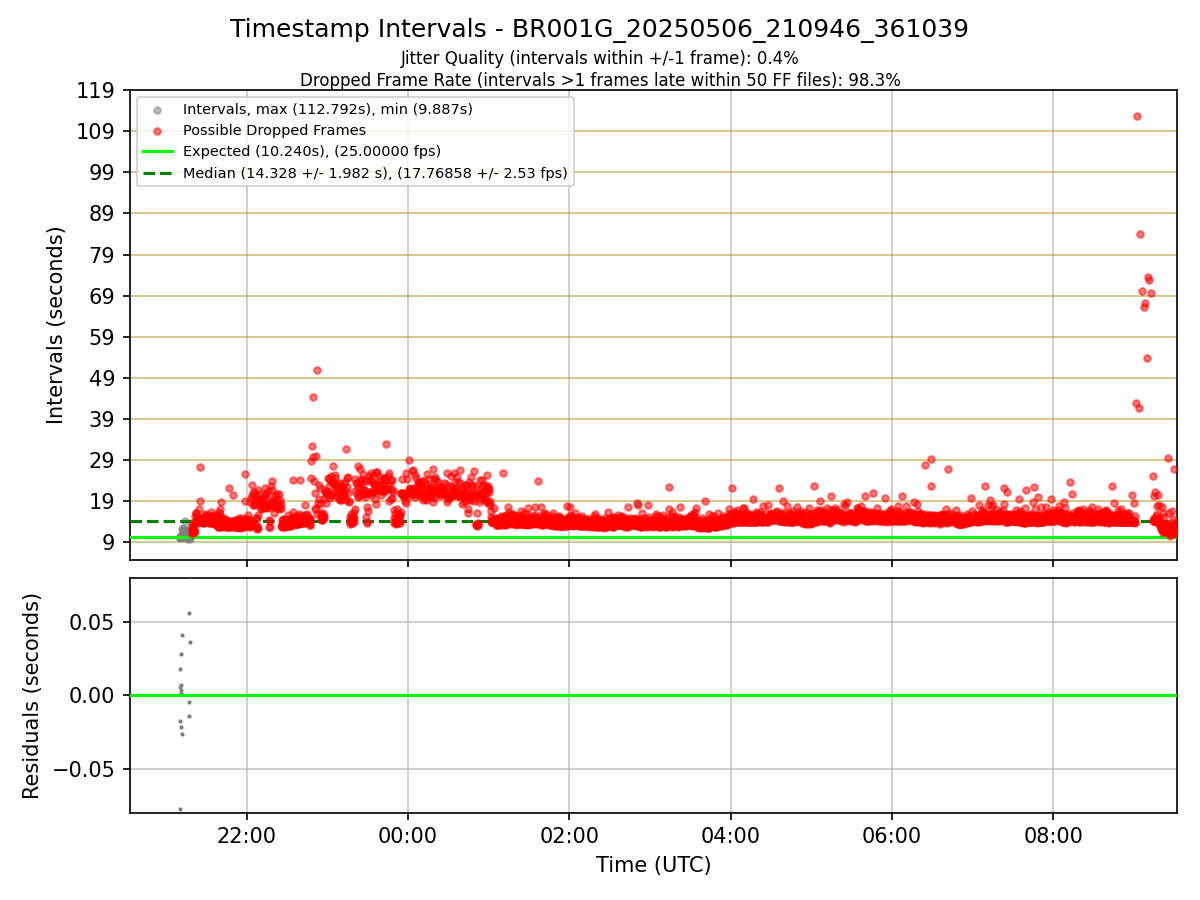The width and height of the screenshot is (1200, 900).
Task: Click the dashed green line sample in legend
Action: coord(157,173)
